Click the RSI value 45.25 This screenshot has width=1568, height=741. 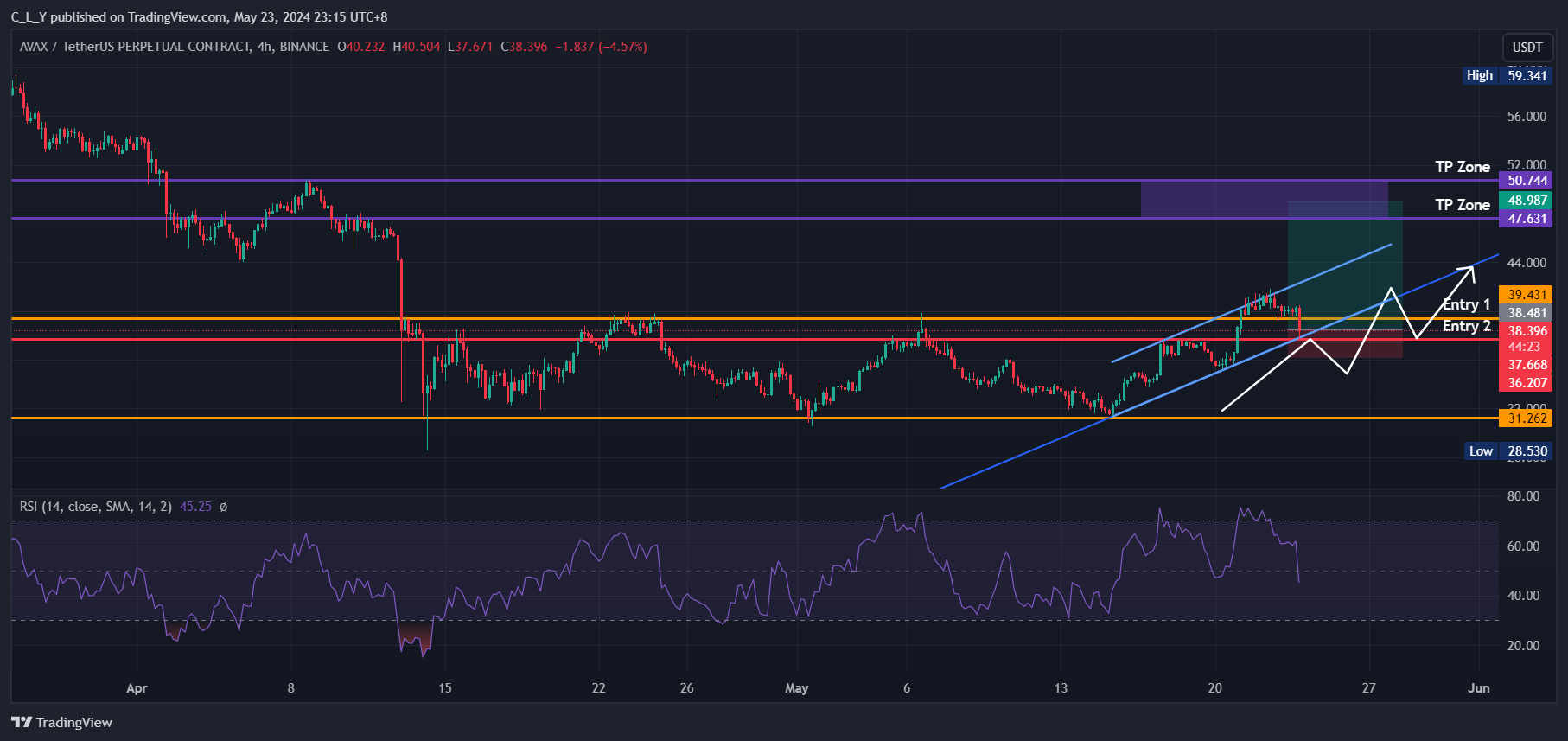click(x=195, y=507)
